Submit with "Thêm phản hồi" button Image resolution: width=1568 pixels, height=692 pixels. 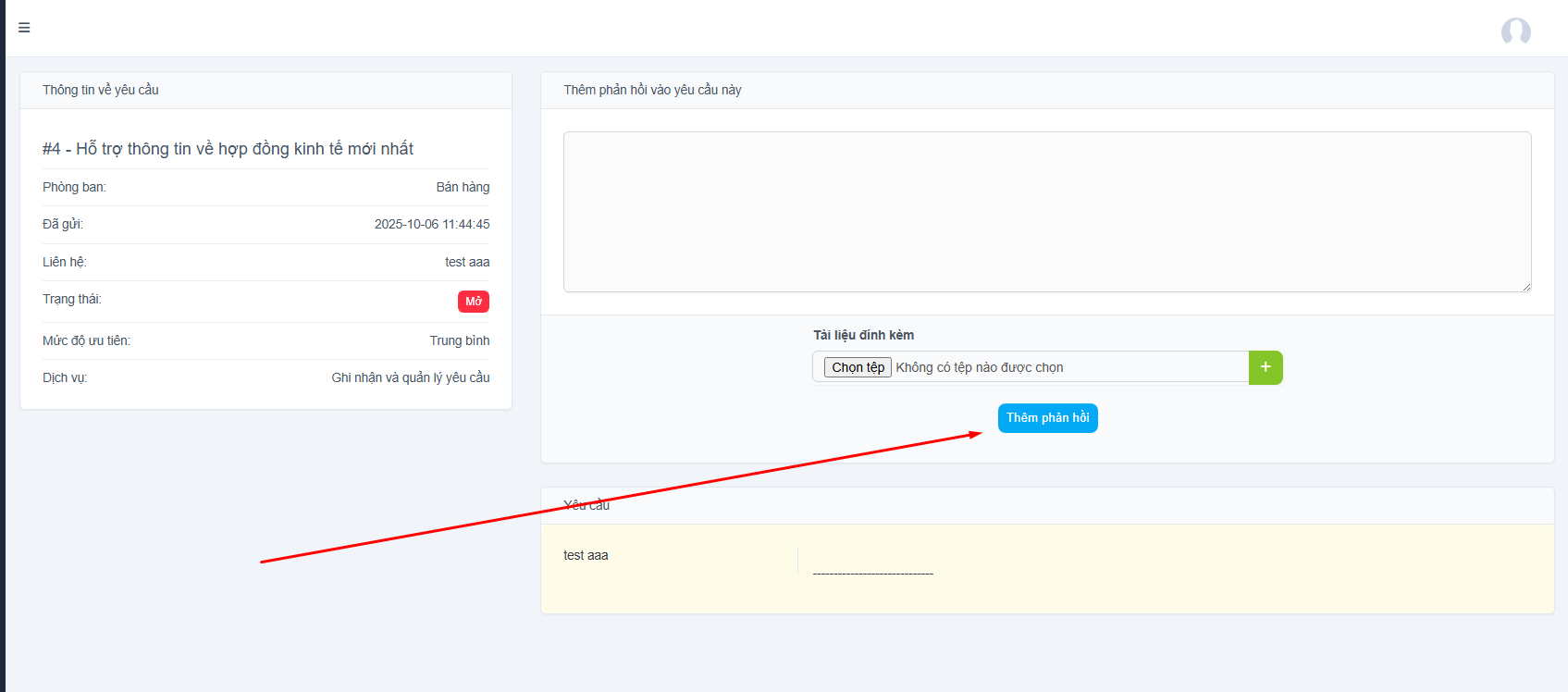click(x=1047, y=418)
